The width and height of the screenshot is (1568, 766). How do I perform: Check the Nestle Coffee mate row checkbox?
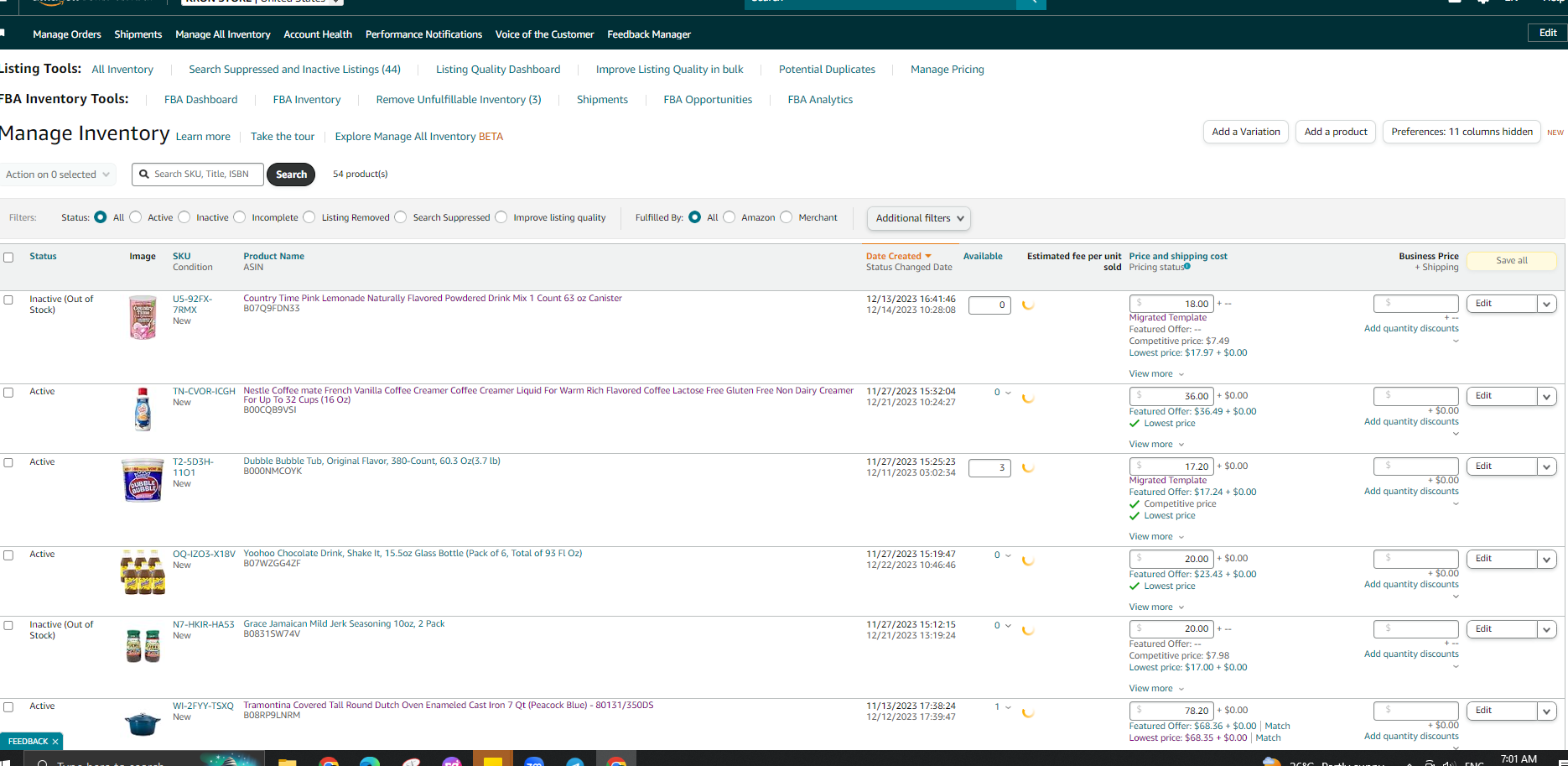8,392
